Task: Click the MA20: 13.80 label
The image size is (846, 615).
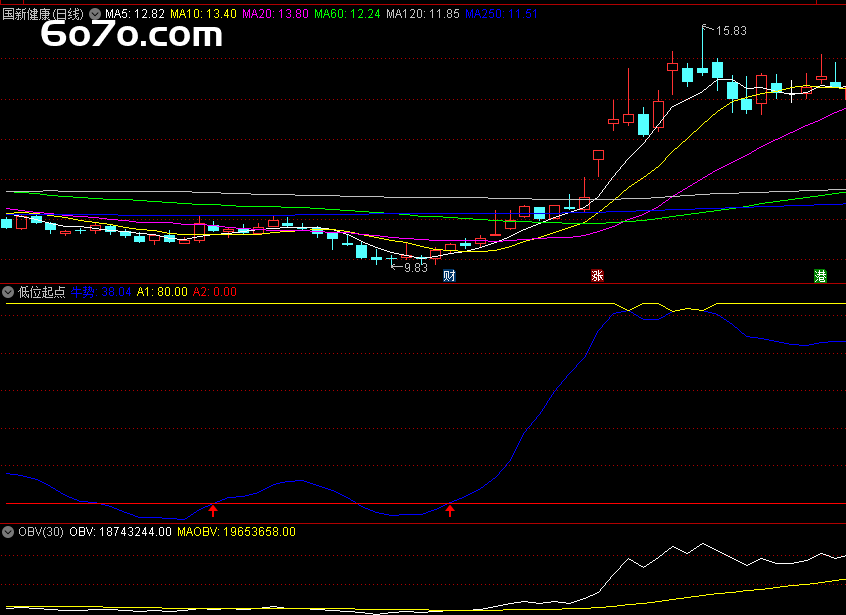Action: point(275,14)
